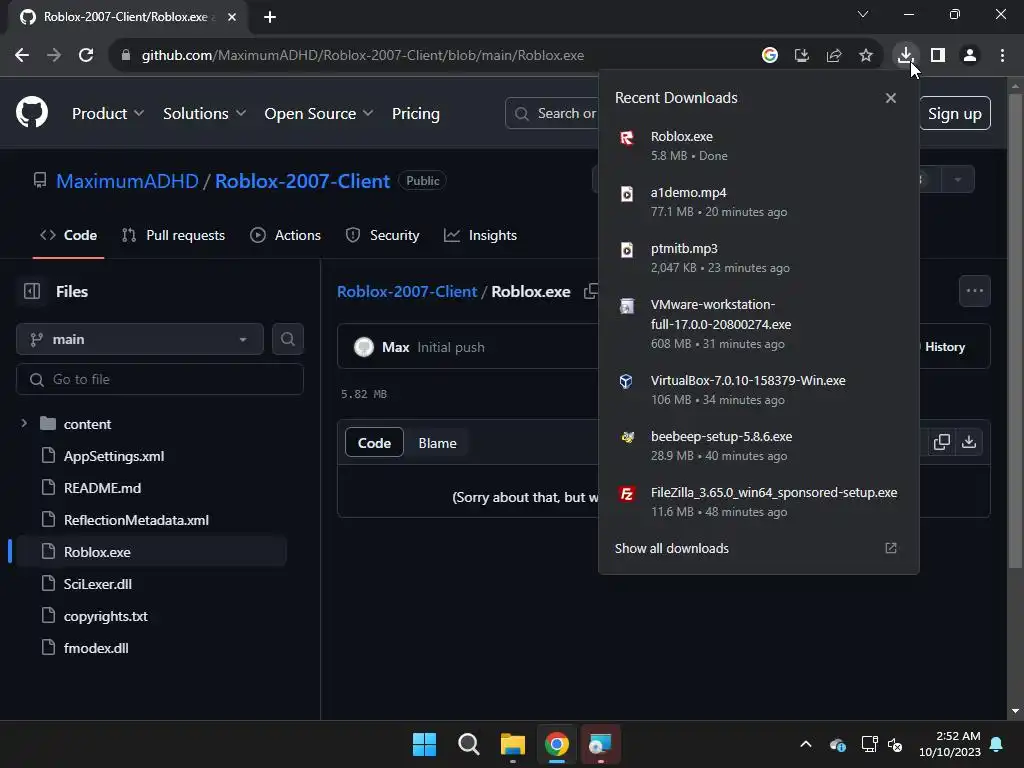The image size is (1024, 768).
Task: Click the Chrome taskbar icon
Action: tap(556, 744)
